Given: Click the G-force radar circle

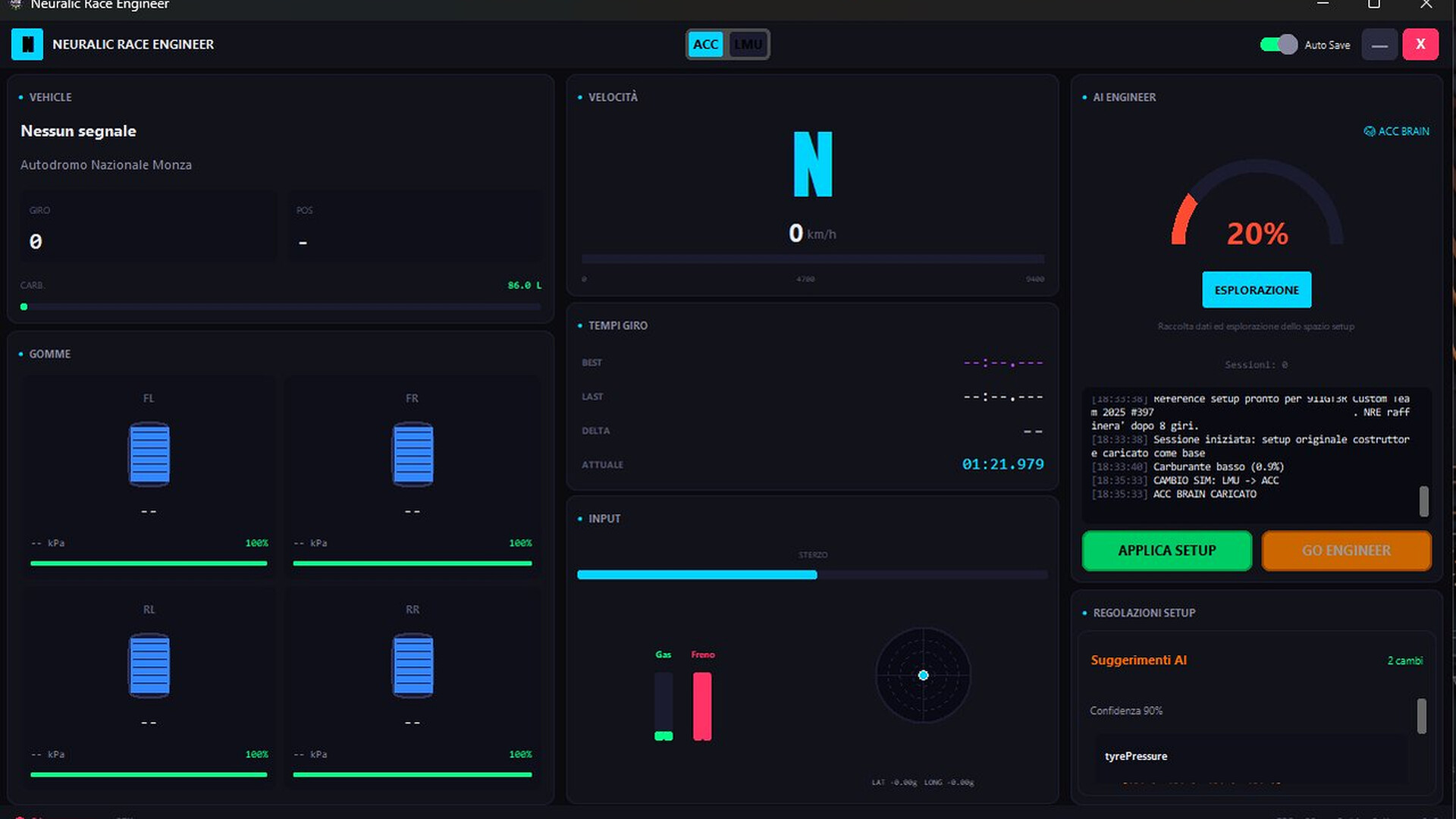Looking at the screenshot, I should 923,675.
